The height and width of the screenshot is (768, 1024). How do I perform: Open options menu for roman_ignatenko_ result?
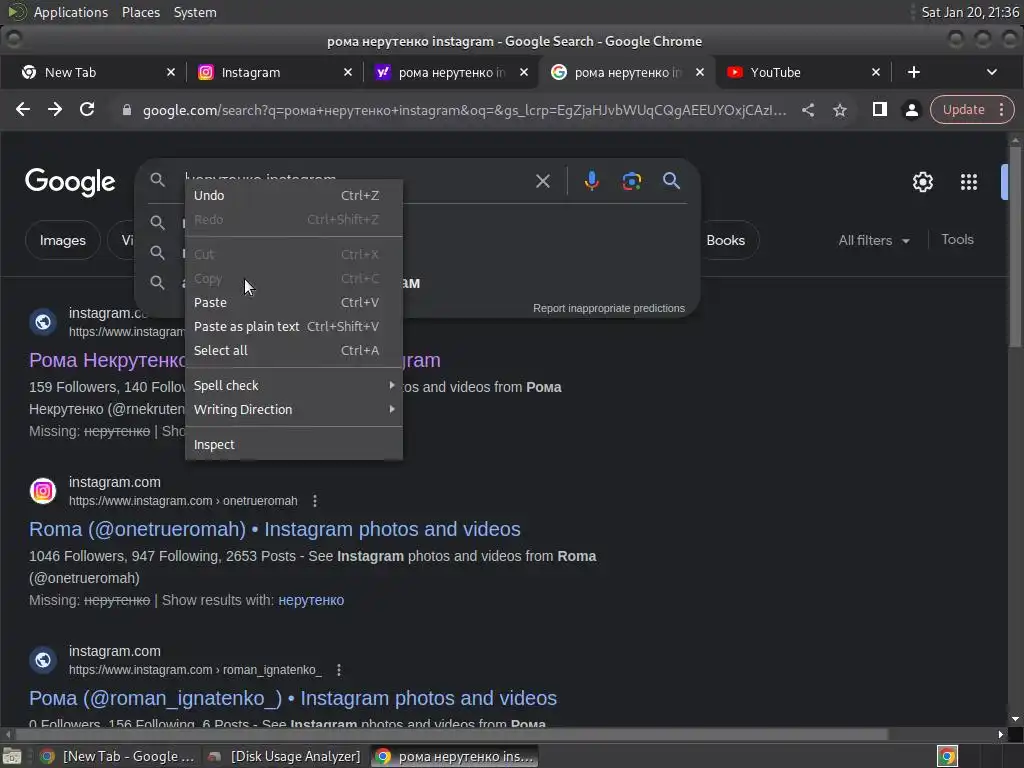pos(338,670)
